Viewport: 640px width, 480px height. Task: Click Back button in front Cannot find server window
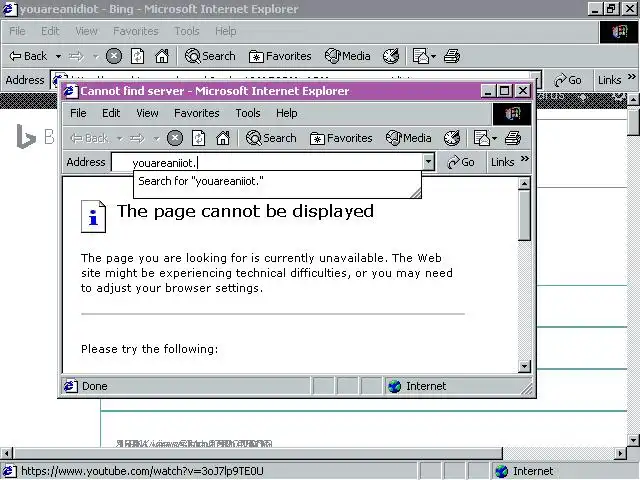(89, 138)
